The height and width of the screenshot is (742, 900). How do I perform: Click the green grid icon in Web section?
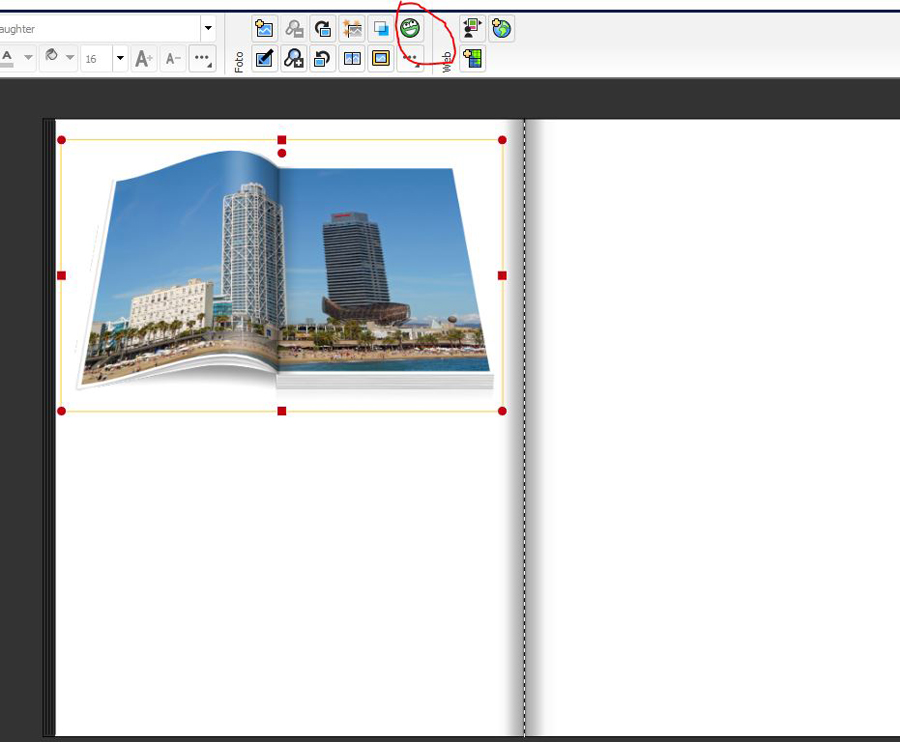click(472, 59)
